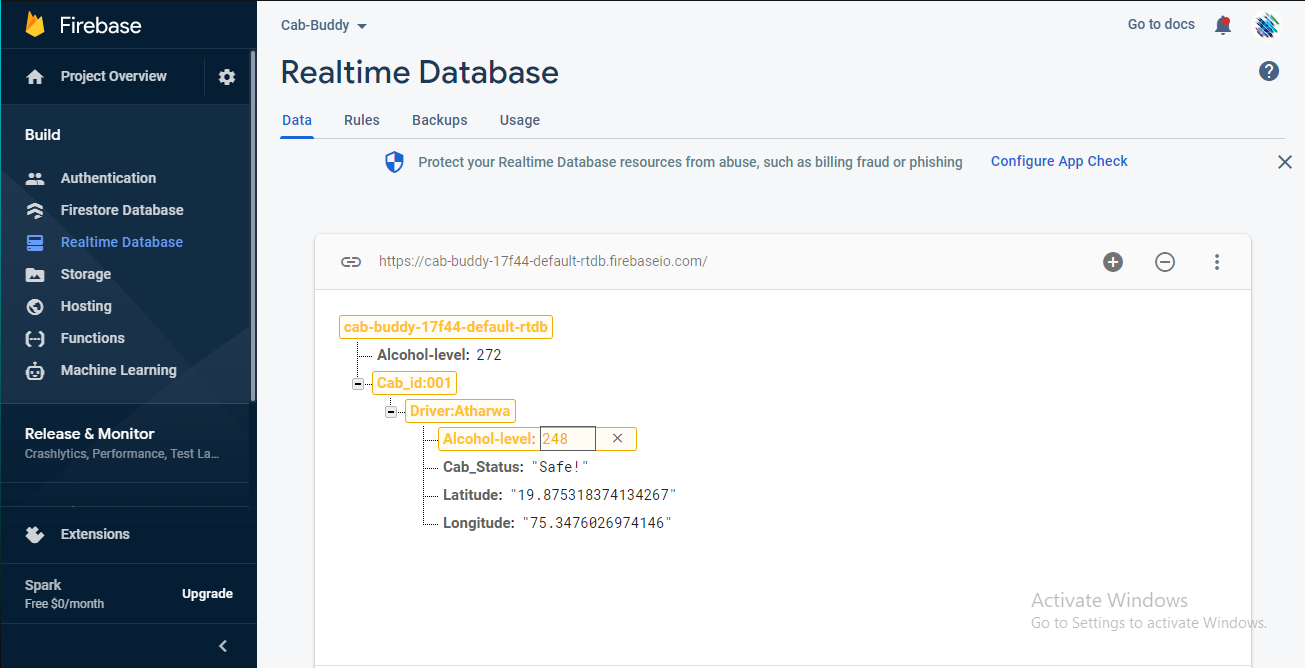Open the user account avatar
The width and height of the screenshot is (1305, 668).
click(x=1268, y=25)
